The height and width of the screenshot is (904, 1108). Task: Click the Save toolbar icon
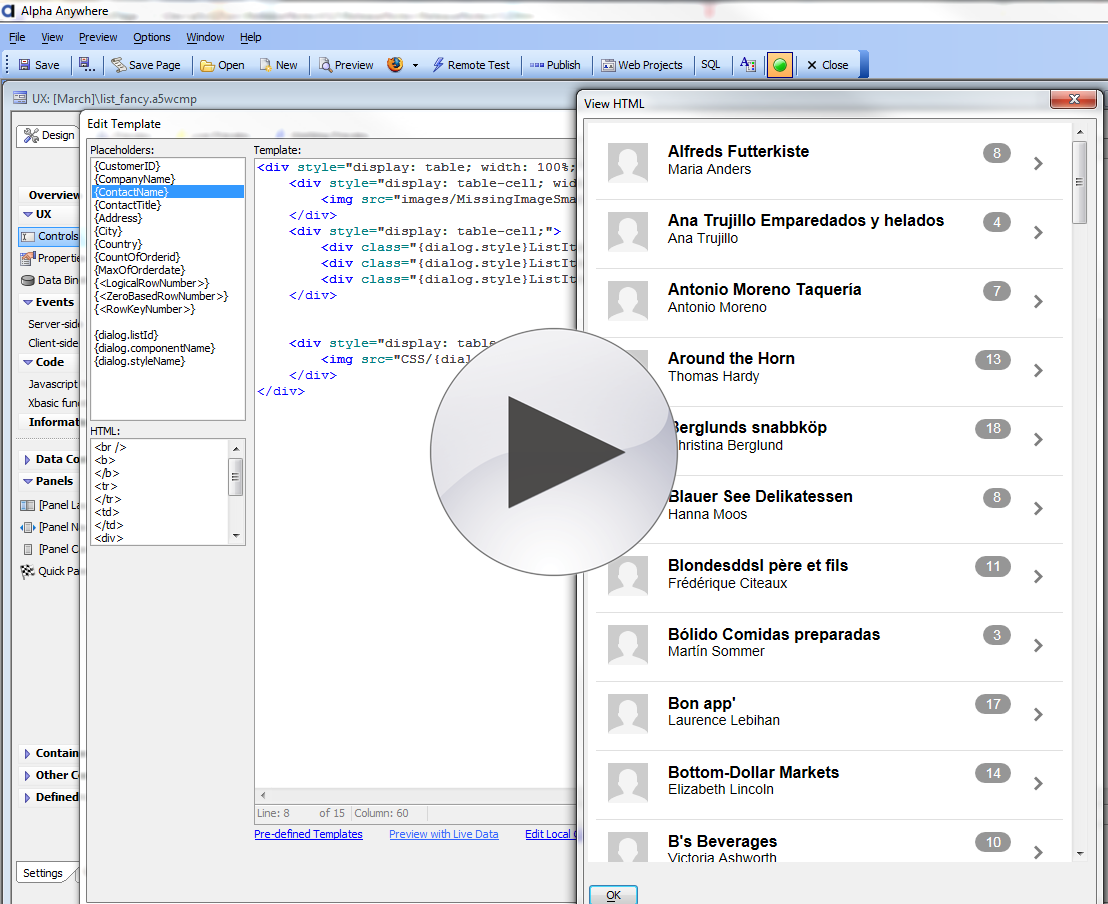coord(25,65)
